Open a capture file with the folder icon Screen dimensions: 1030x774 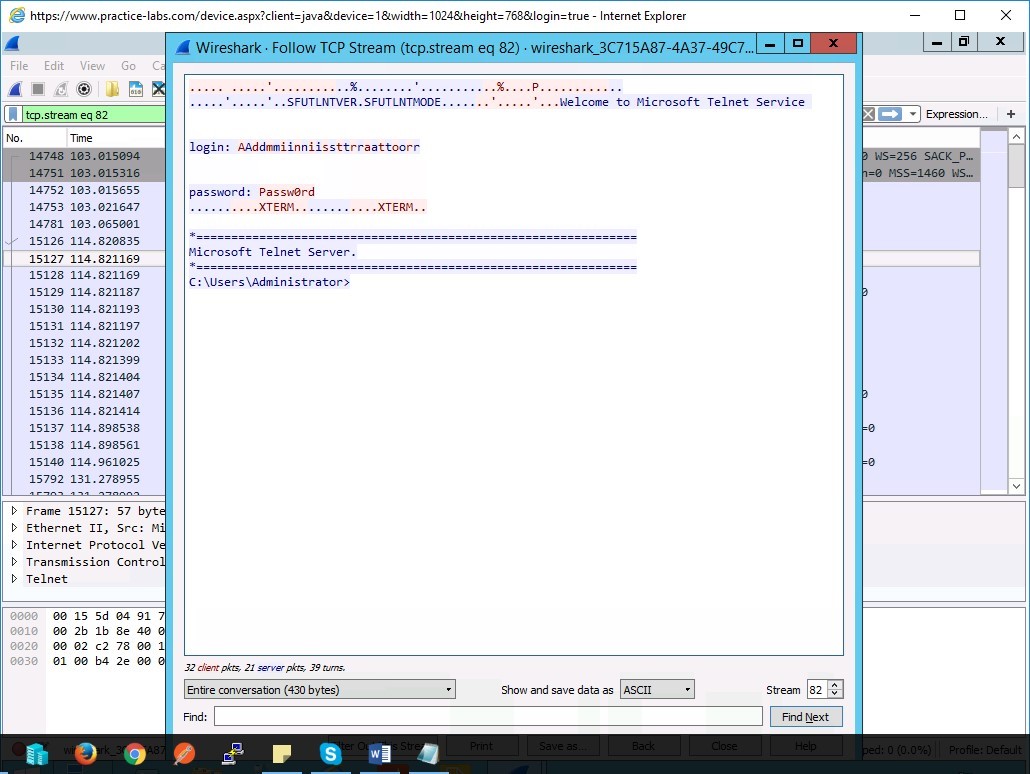click(112, 89)
